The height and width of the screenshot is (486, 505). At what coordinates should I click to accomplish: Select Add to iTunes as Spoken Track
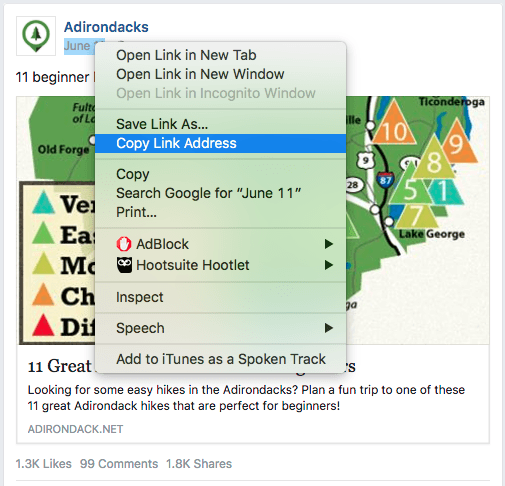pos(220,359)
